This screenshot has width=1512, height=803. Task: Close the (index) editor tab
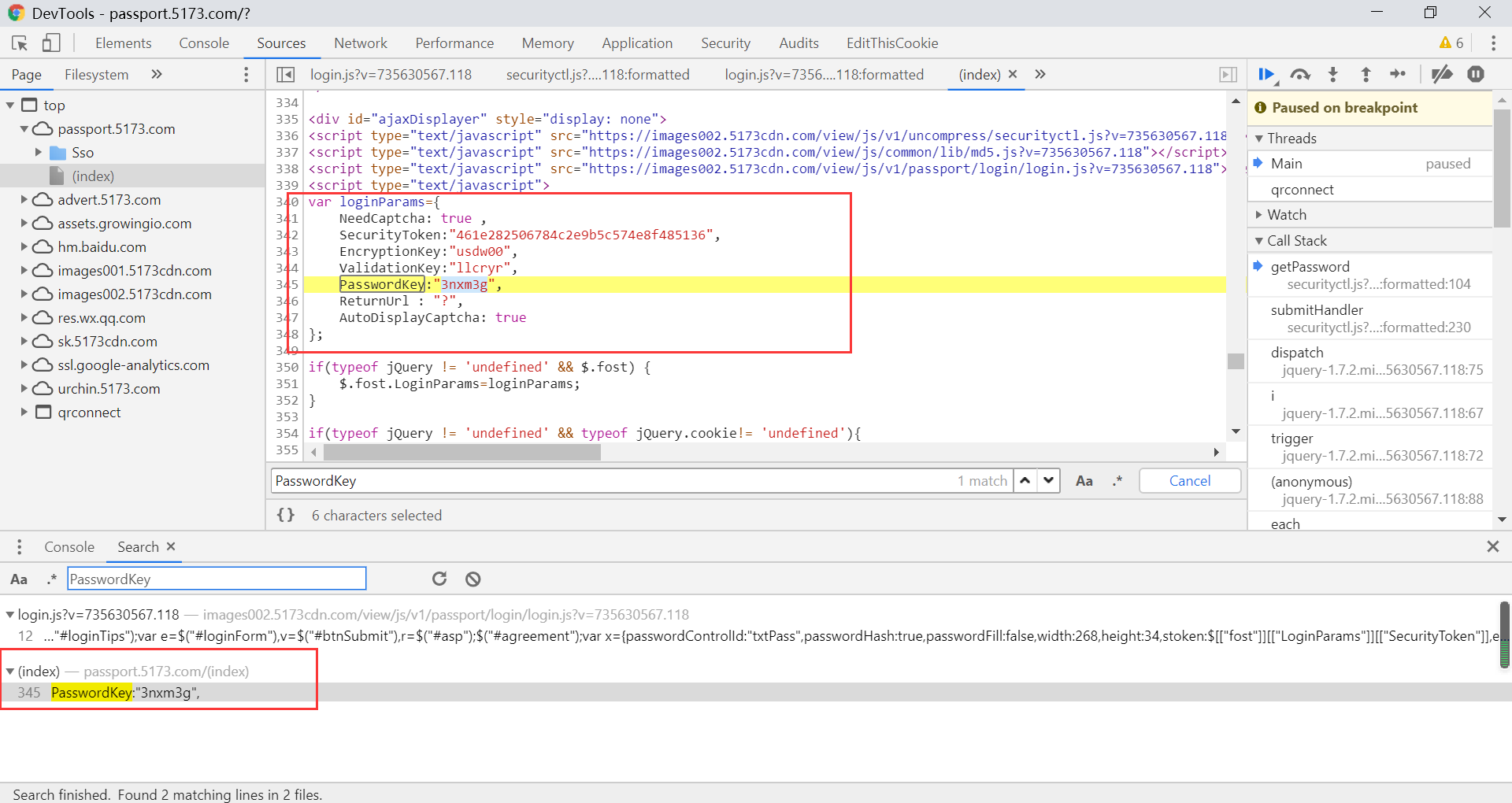coord(1013,74)
